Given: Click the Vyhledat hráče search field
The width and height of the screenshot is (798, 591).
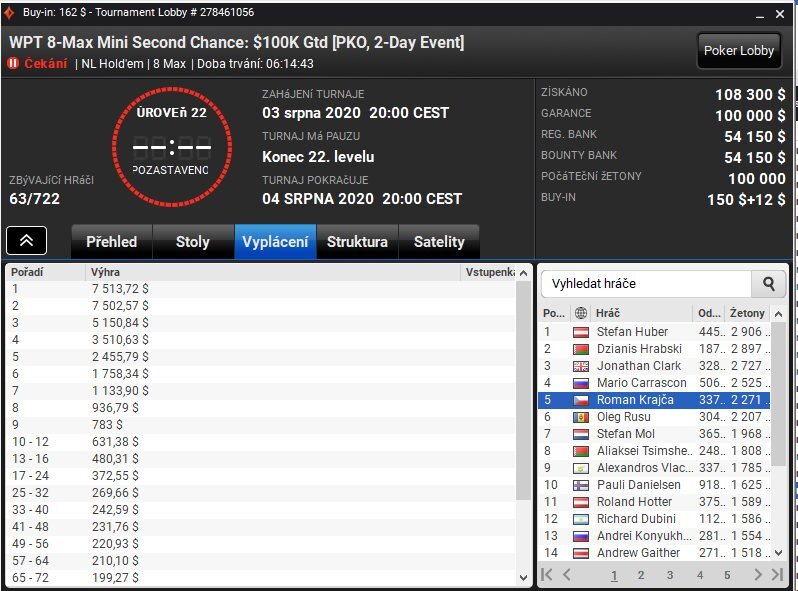Looking at the screenshot, I should click(646, 284).
